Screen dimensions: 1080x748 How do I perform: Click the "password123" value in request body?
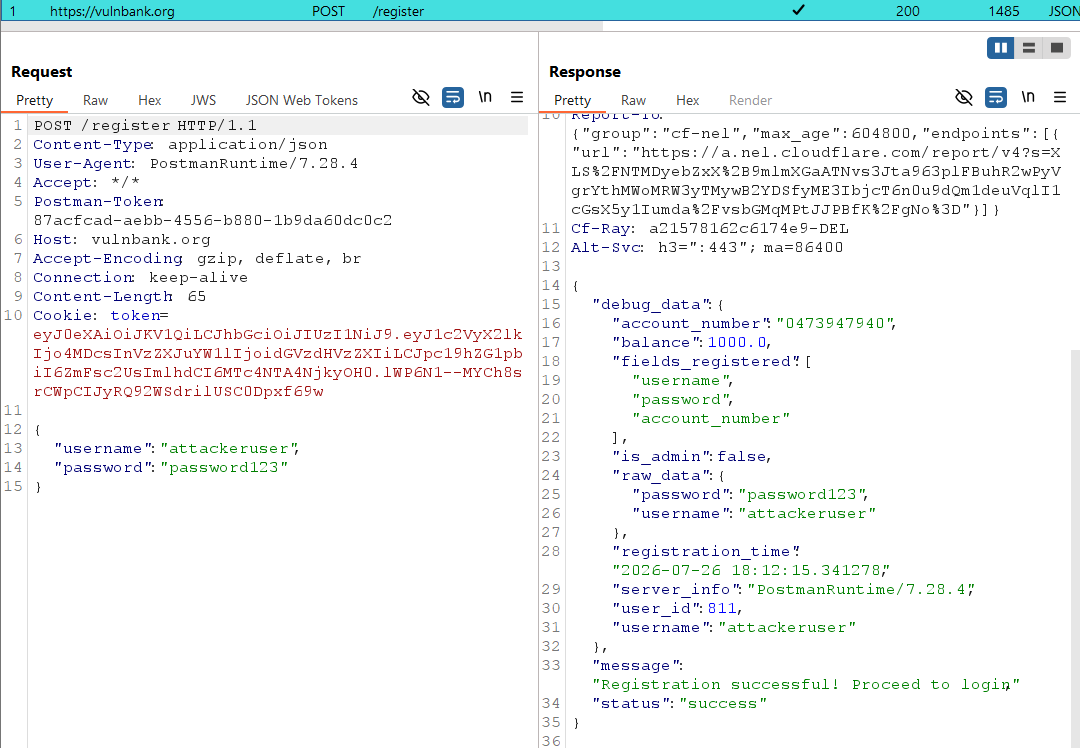224,468
